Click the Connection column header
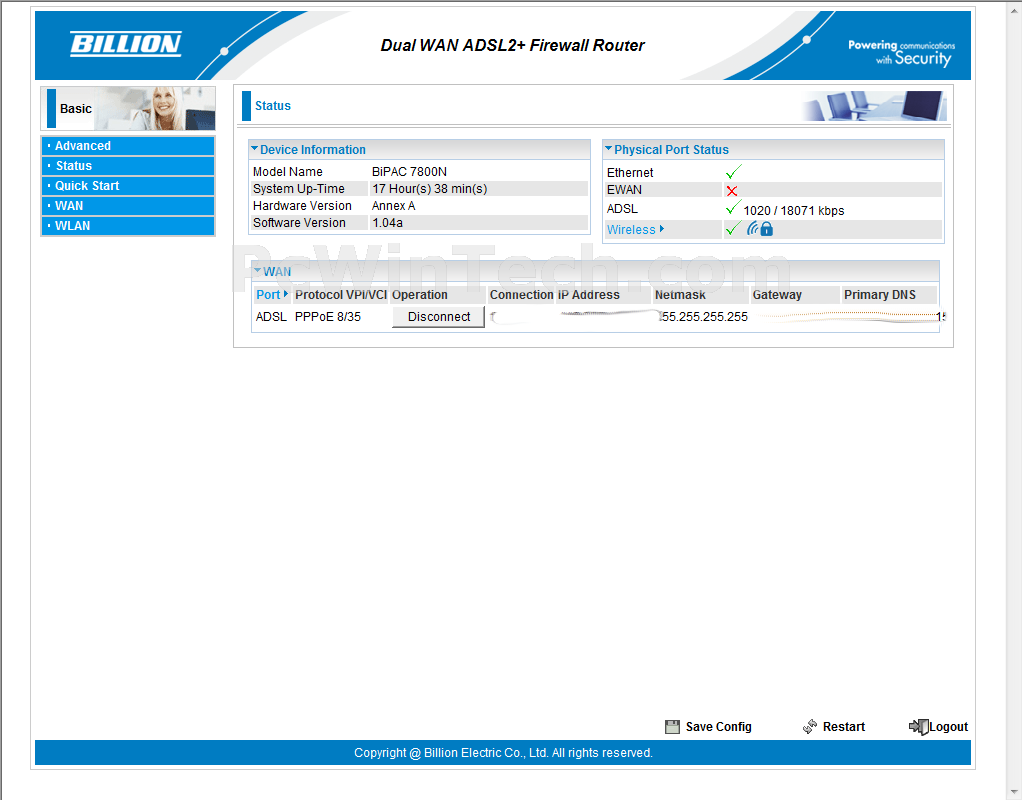The width and height of the screenshot is (1022, 800). click(521, 295)
